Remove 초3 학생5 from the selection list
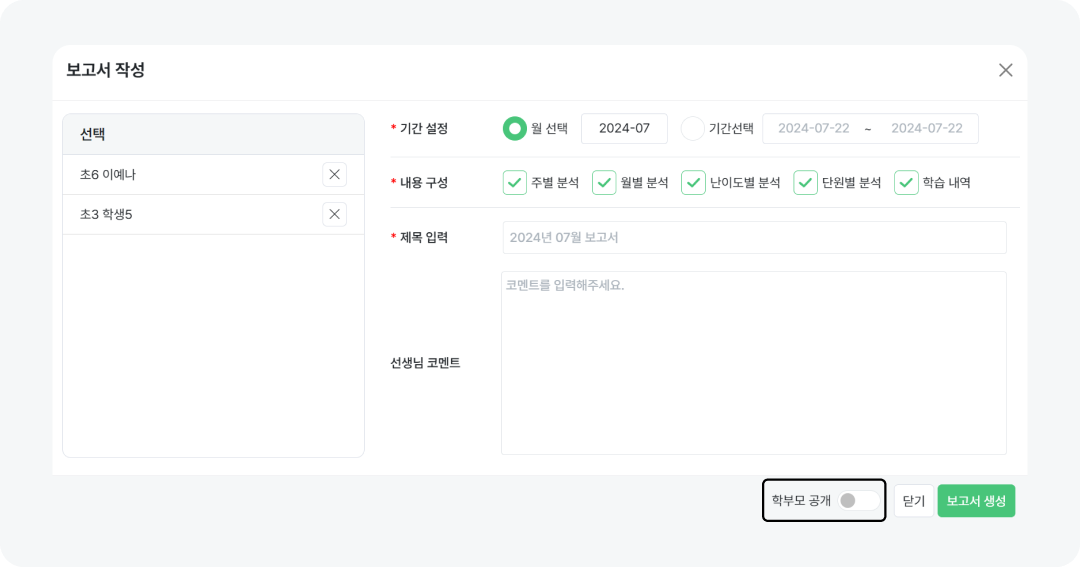 tap(334, 214)
